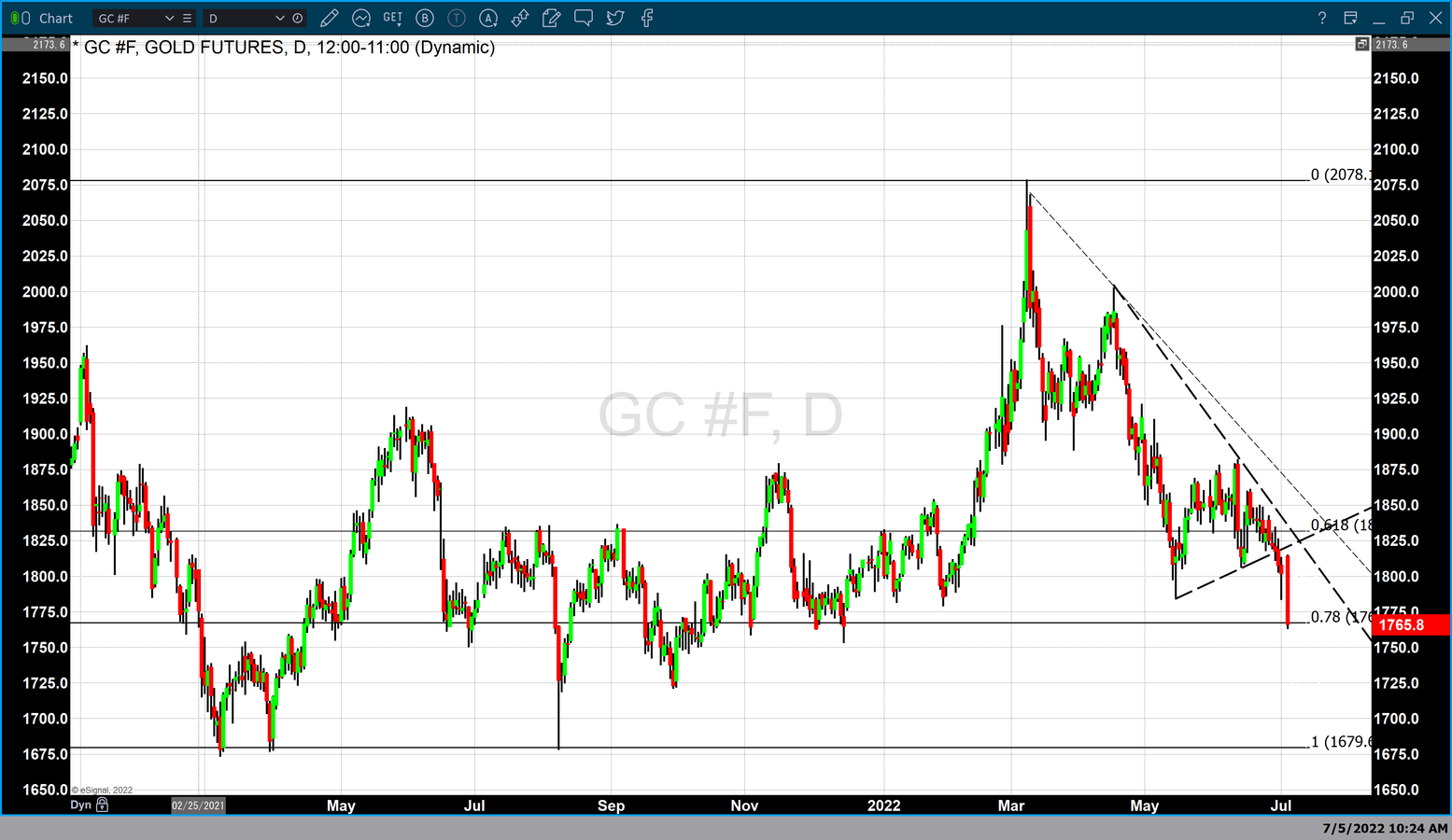Open the window layout dropdown icon
The height and width of the screenshot is (840, 1452).
click(1351, 18)
